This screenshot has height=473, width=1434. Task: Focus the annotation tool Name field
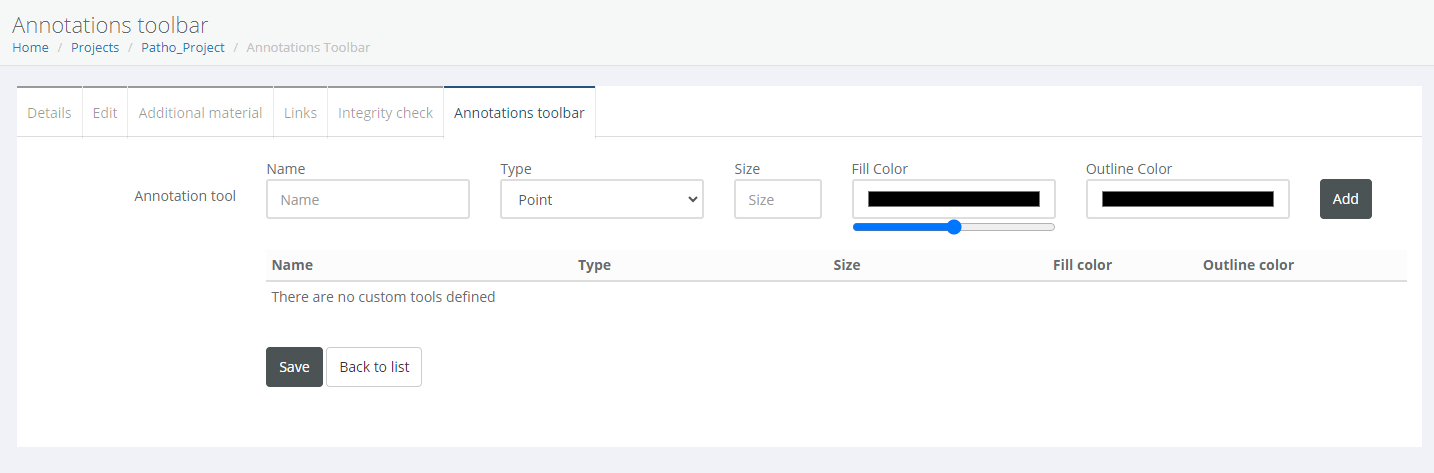(368, 199)
